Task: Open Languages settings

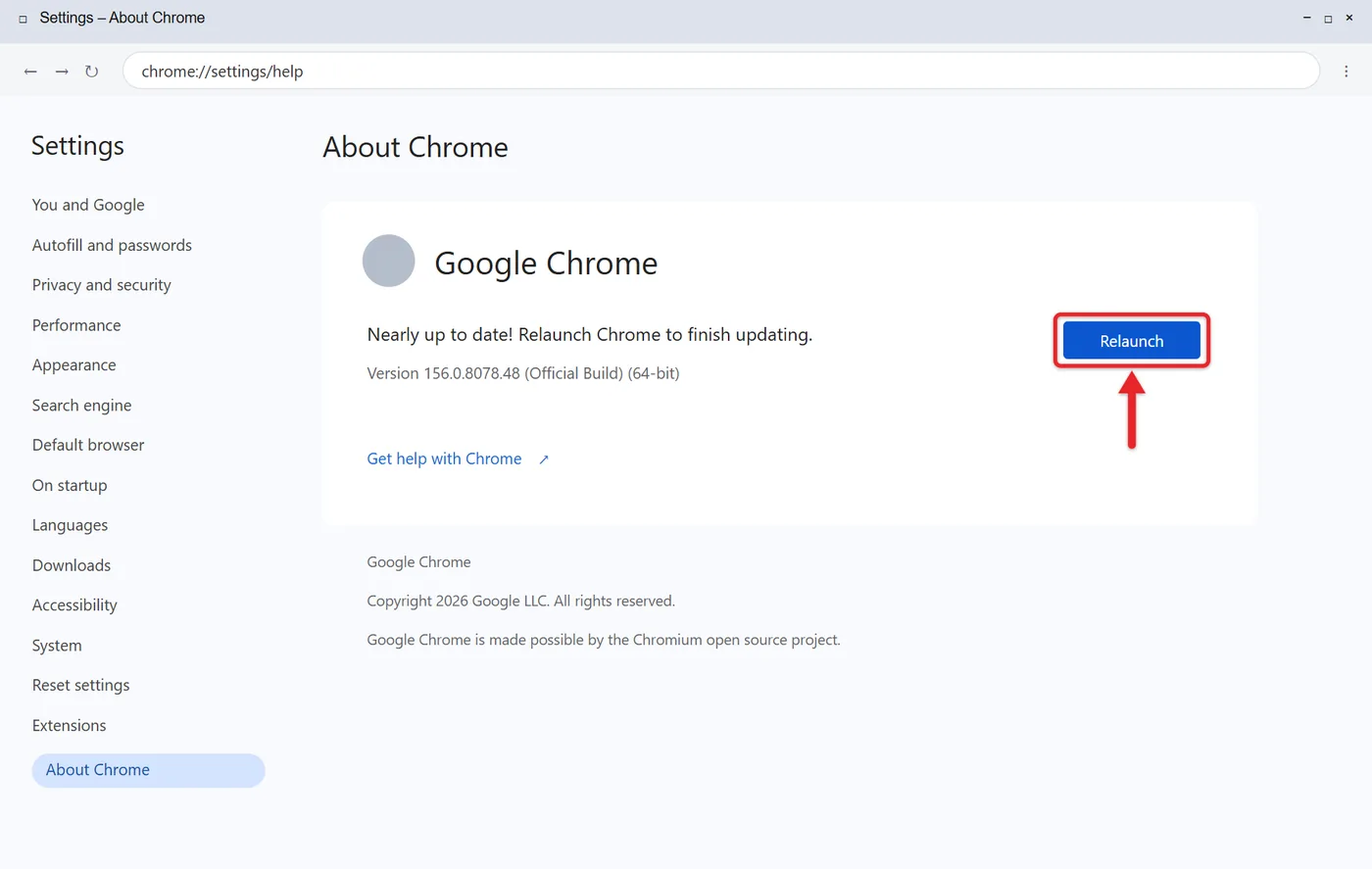Action: pos(70,525)
